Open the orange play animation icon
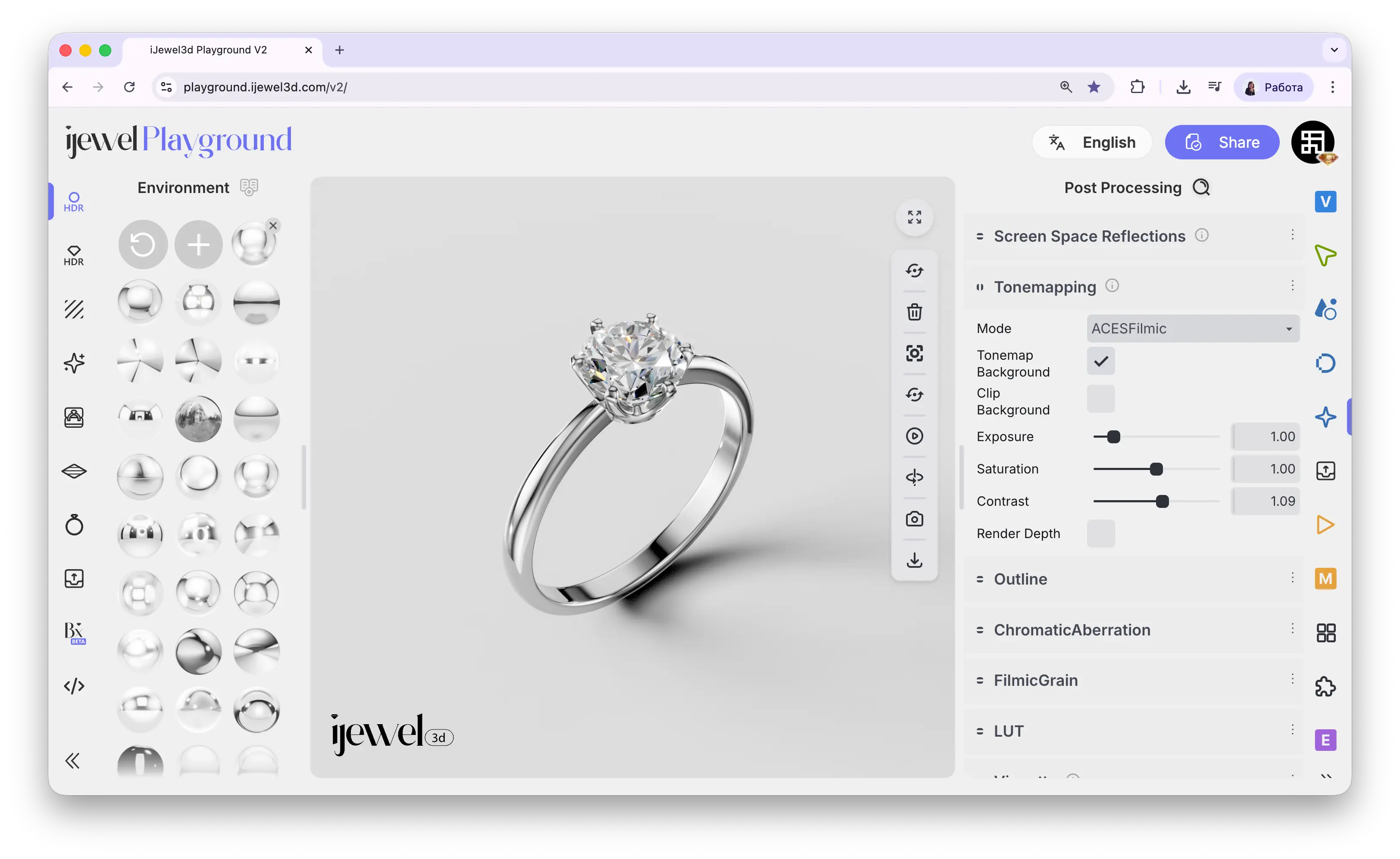The image size is (1400, 859). [1325, 524]
